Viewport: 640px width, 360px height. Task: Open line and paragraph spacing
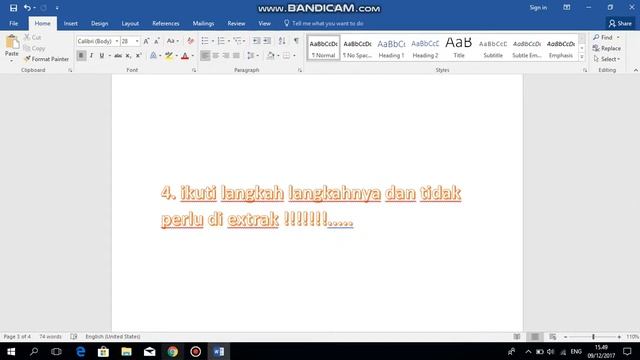pos(251,56)
